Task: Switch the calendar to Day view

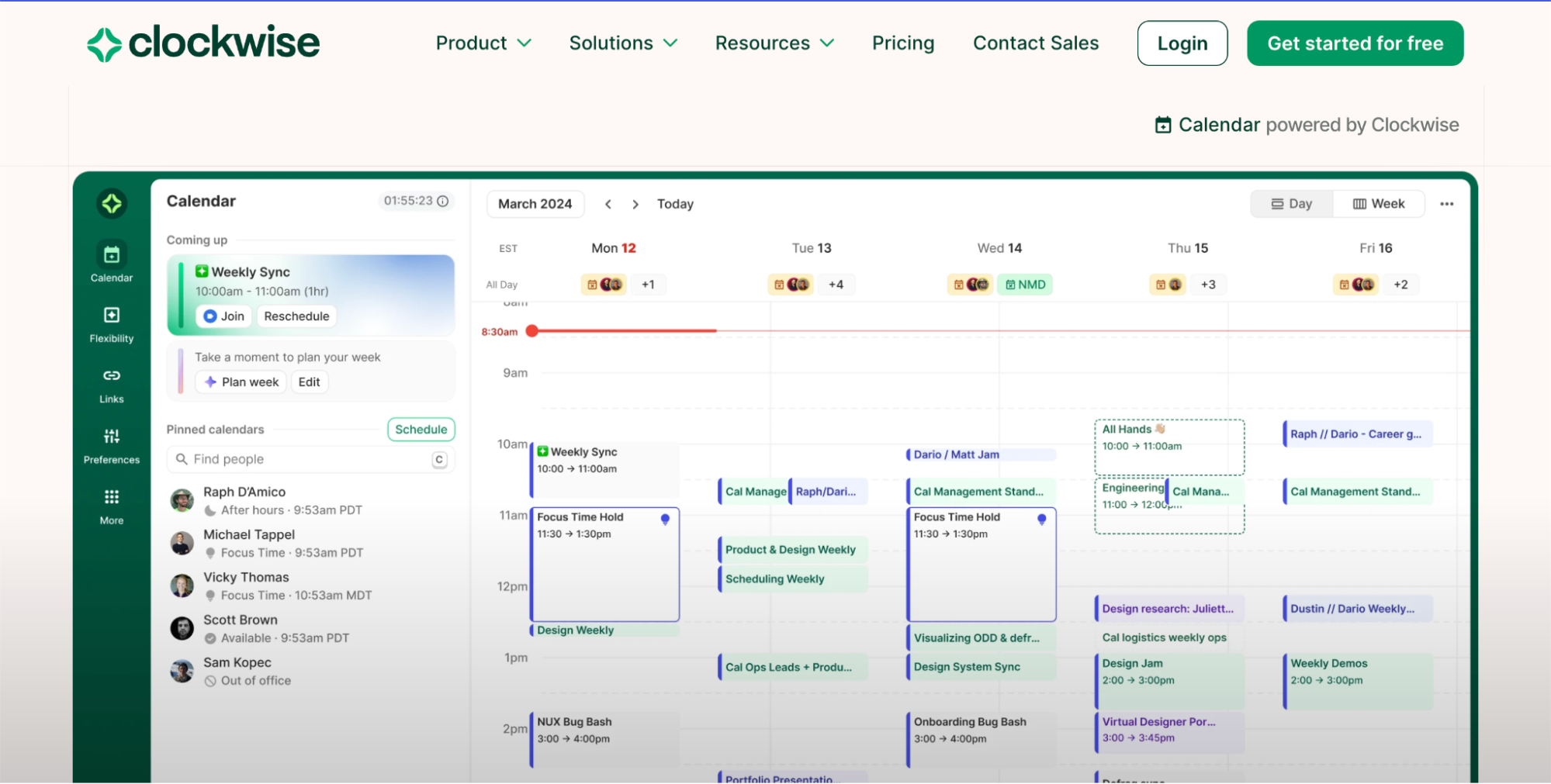Action: tap(1291, 203)
